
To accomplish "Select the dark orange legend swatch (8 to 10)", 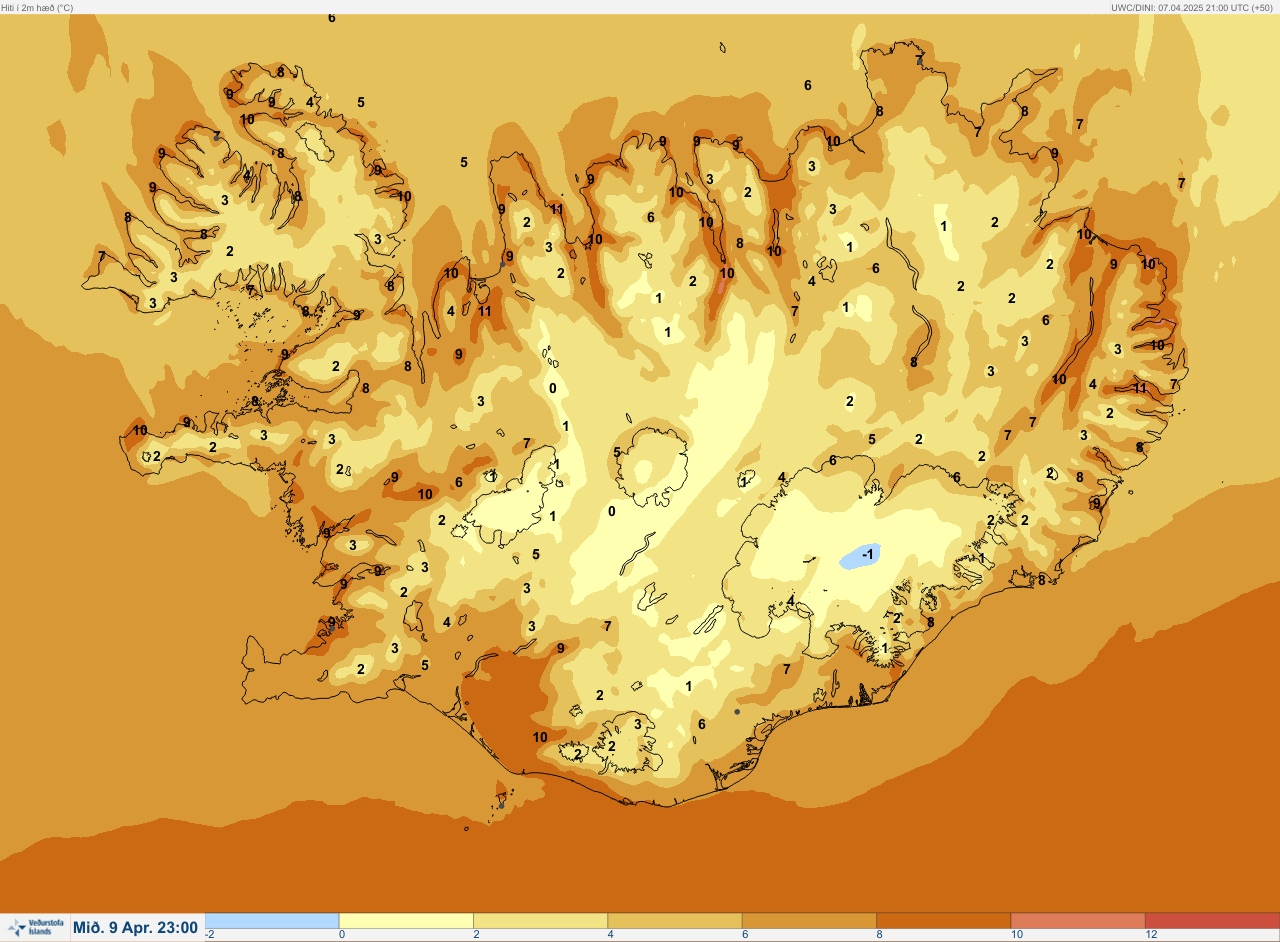I will 943,920.
